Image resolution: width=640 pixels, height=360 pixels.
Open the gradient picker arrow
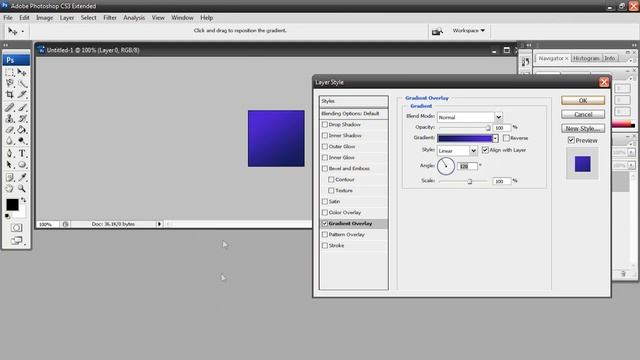(495, 139)
